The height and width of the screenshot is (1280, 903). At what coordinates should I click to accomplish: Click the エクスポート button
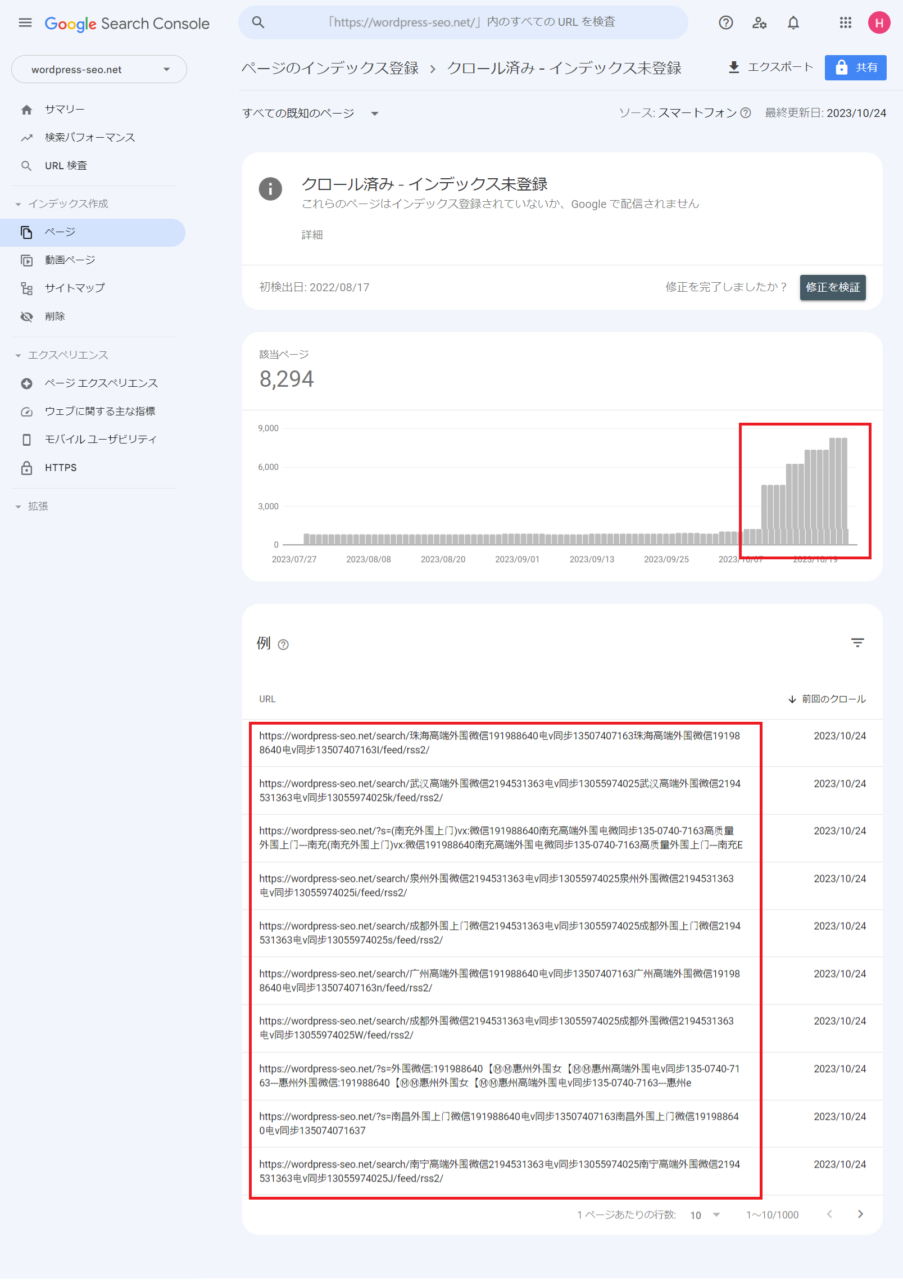pyautogui.click(x=770, y=67)
